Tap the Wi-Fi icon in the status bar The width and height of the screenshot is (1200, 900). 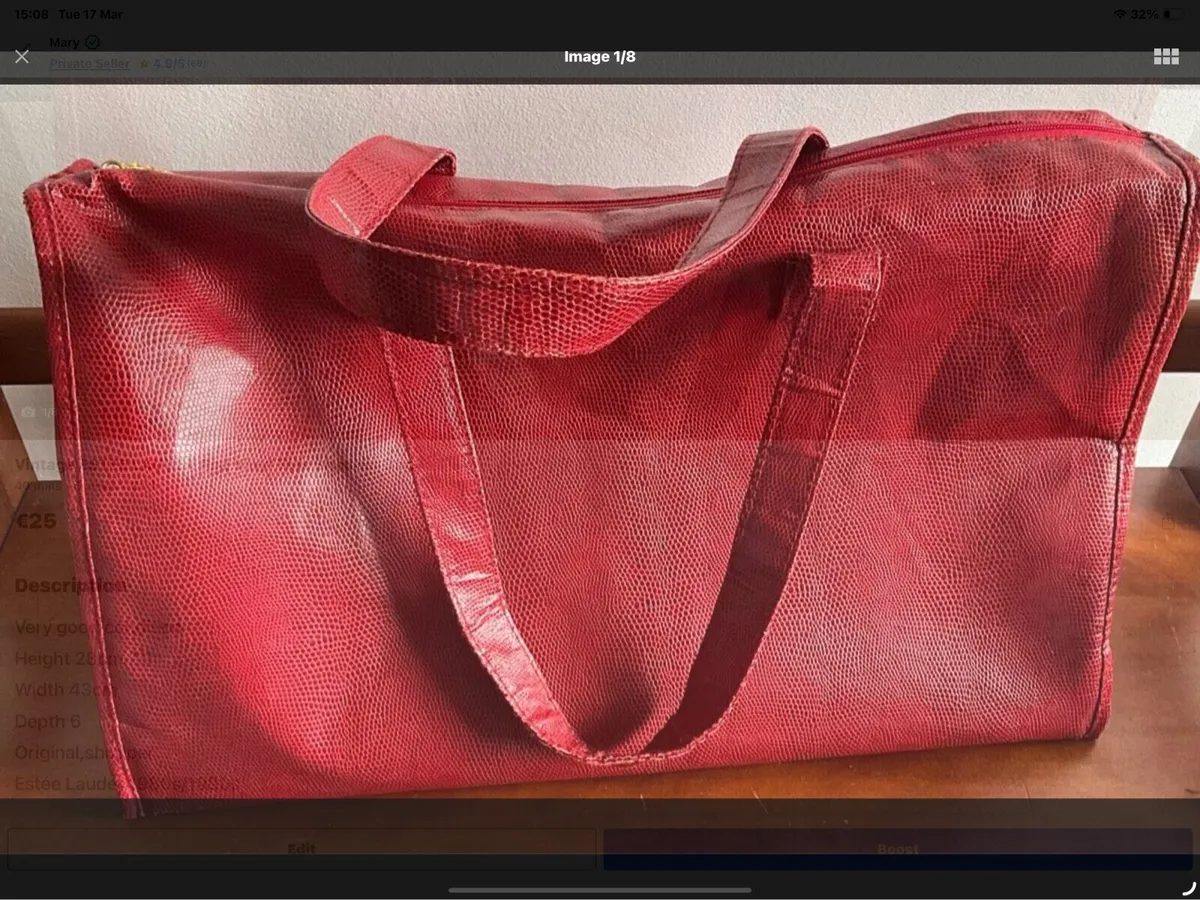click(1120, 14)
